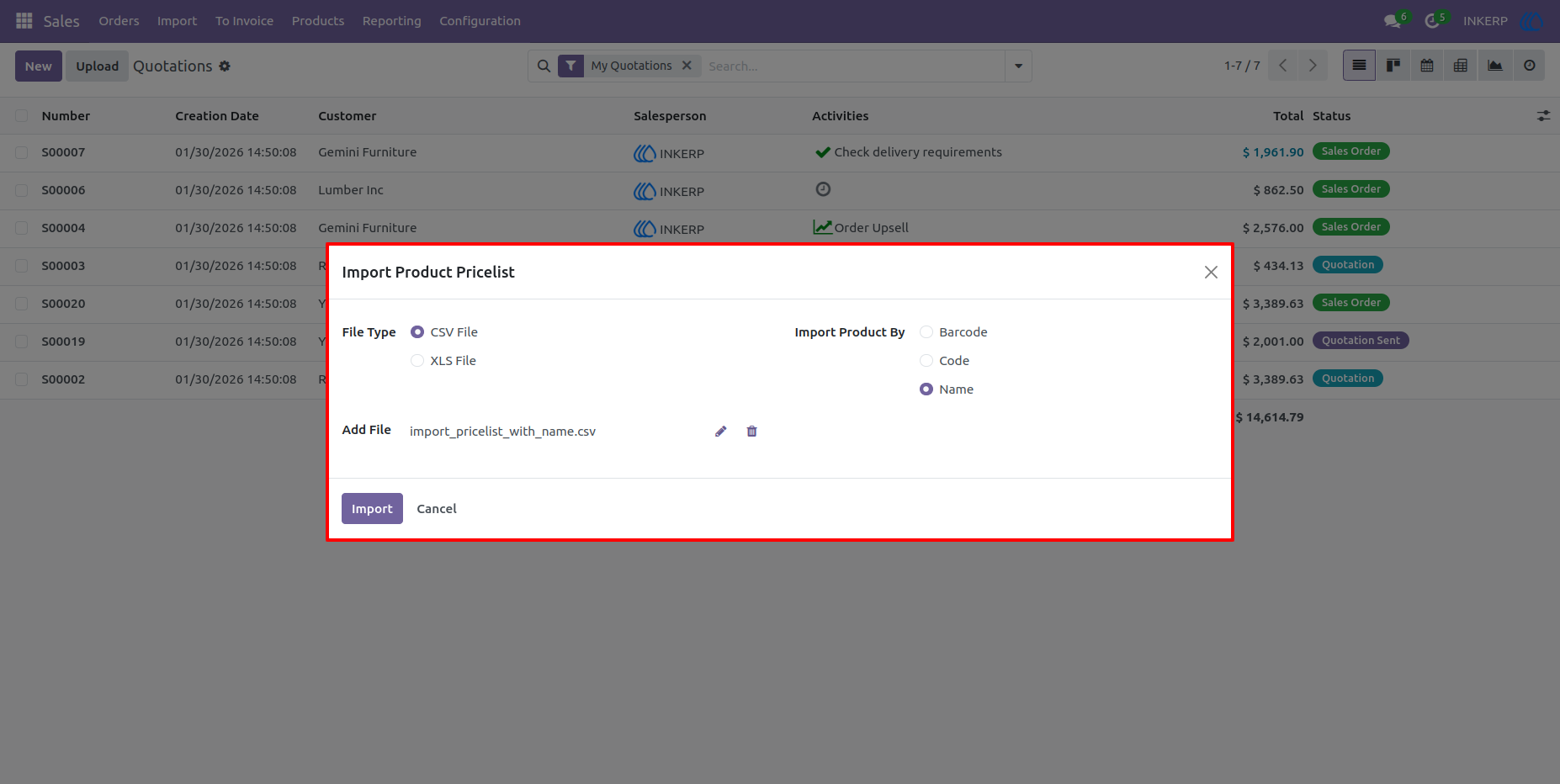Choose Code import option
This screenshot has height=784, width=1560.
pos(926,361)
